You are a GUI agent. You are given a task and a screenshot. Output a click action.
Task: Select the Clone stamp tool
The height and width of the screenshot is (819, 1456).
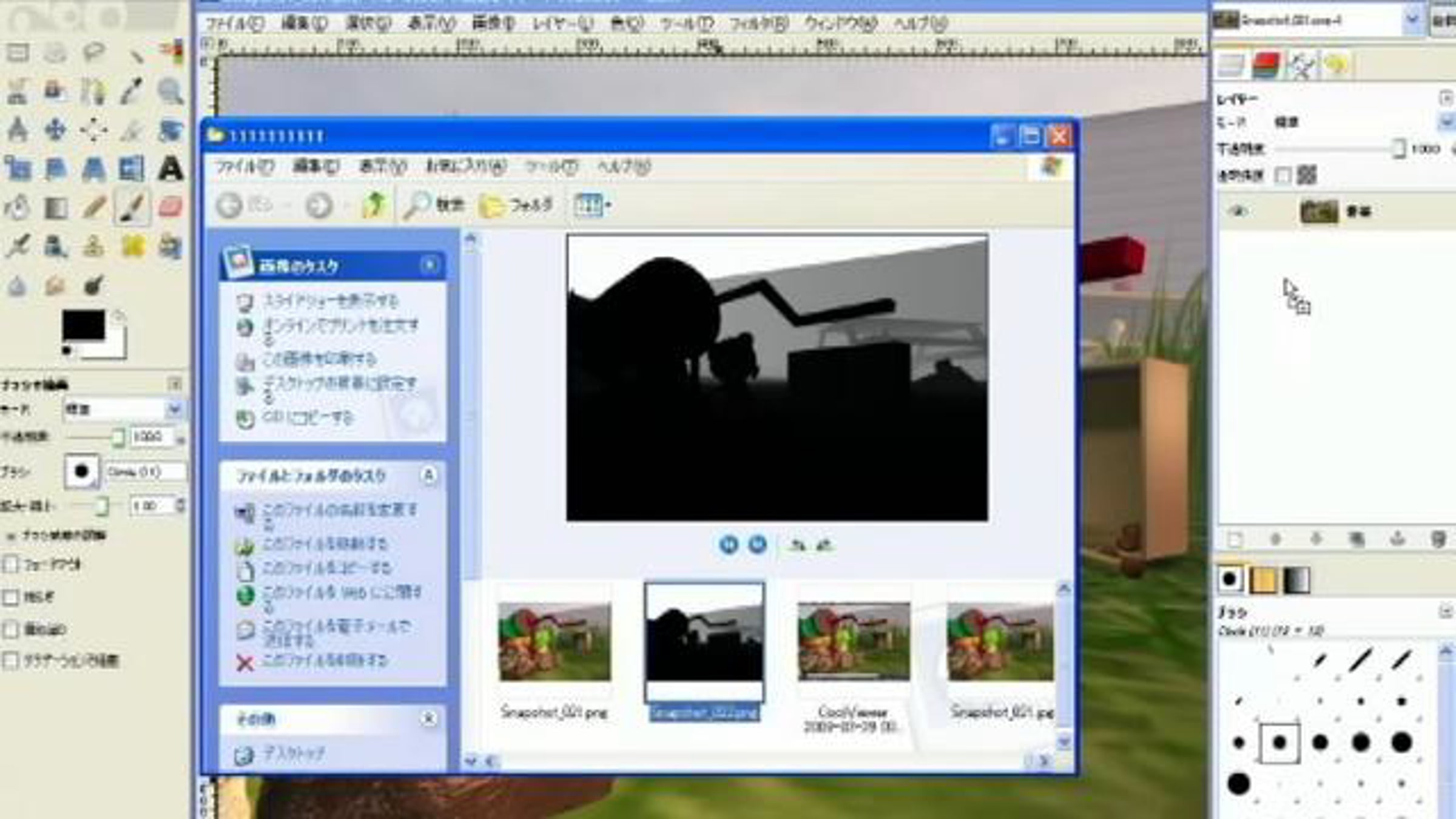click(93, 246)
